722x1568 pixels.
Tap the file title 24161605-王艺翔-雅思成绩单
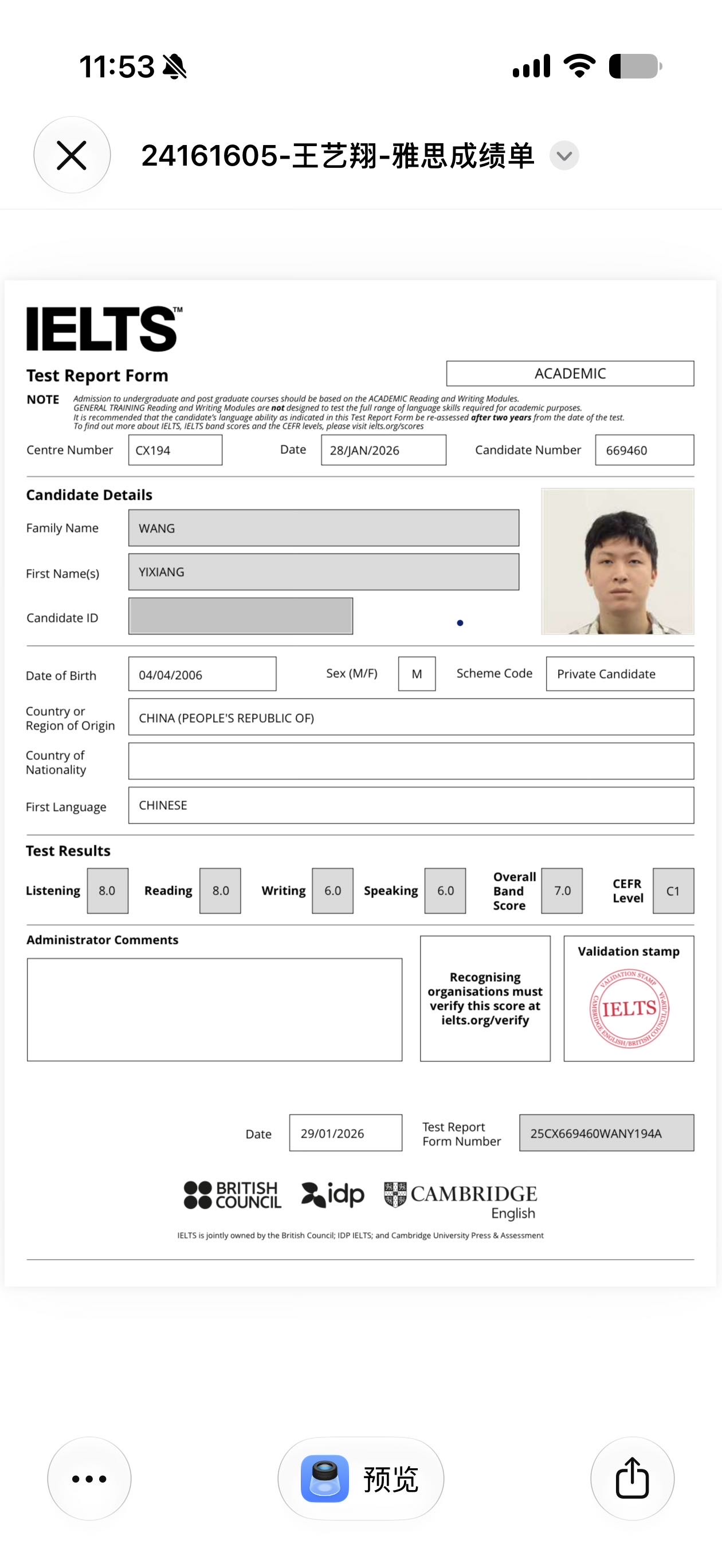coord(338,156)
